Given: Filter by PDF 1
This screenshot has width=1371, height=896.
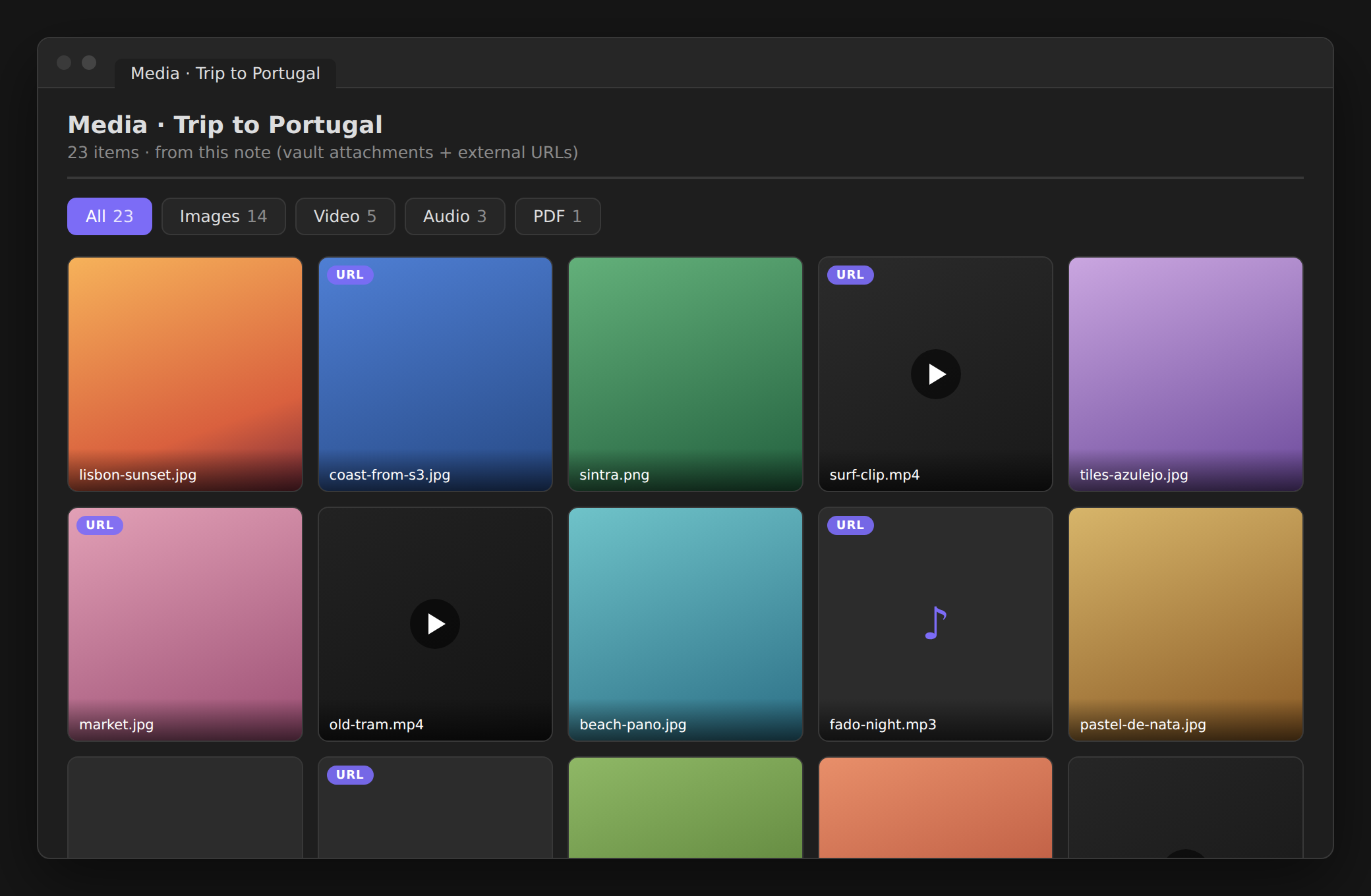Looking at the screenshot, I should 558,216.
